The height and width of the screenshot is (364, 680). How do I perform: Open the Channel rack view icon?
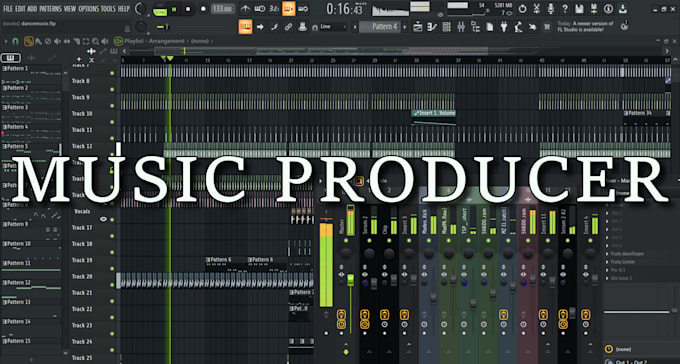(446, 27)
